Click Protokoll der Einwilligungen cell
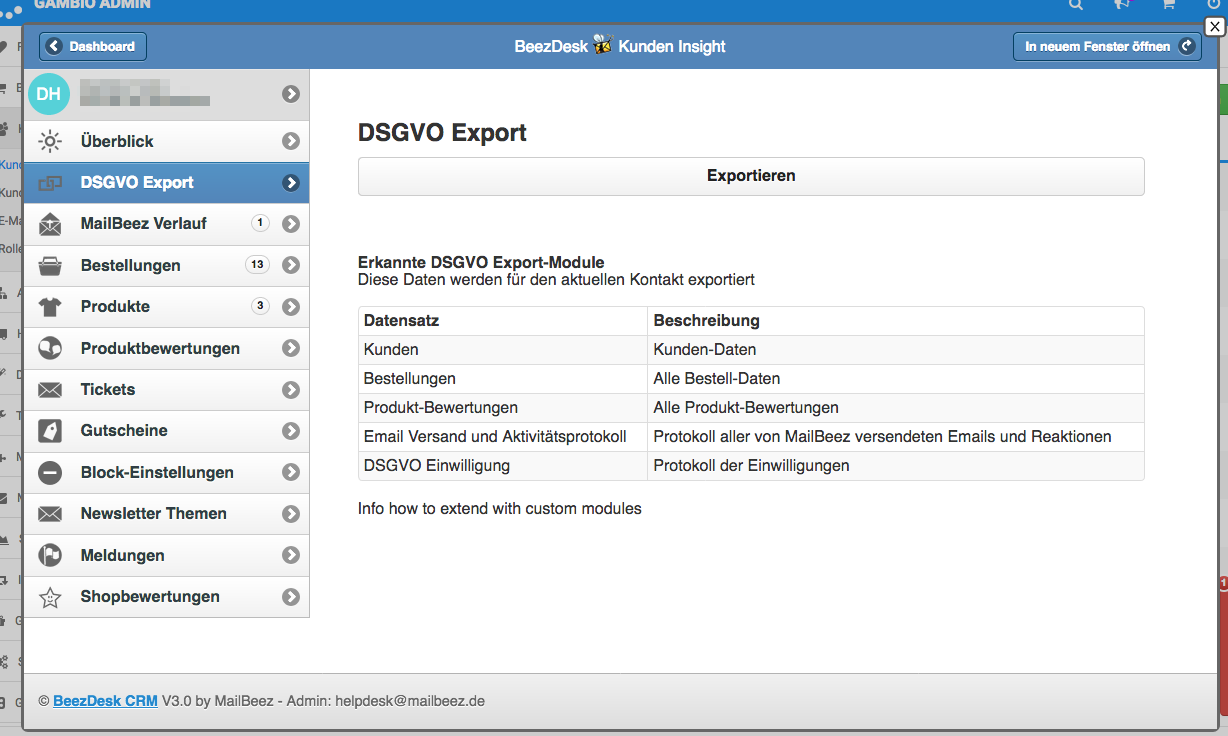 pos(896,466)
